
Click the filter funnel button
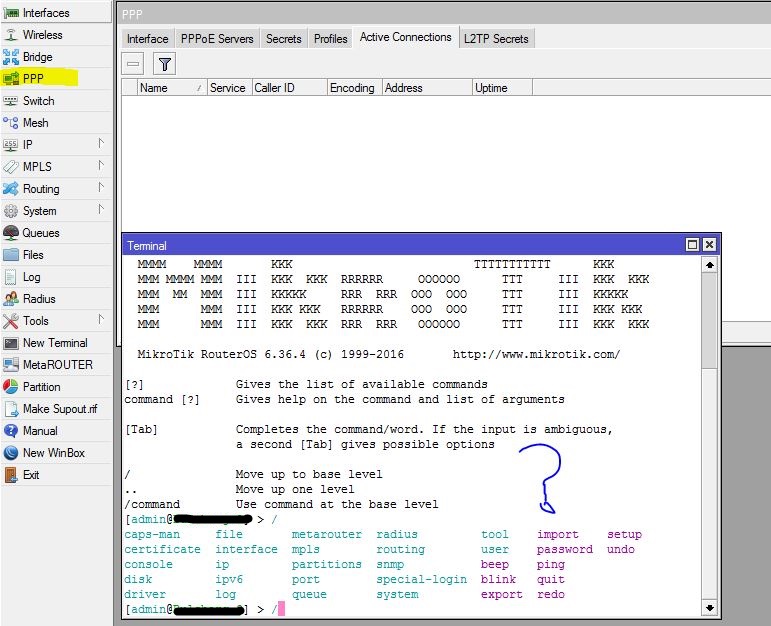(x=165, y=64)
